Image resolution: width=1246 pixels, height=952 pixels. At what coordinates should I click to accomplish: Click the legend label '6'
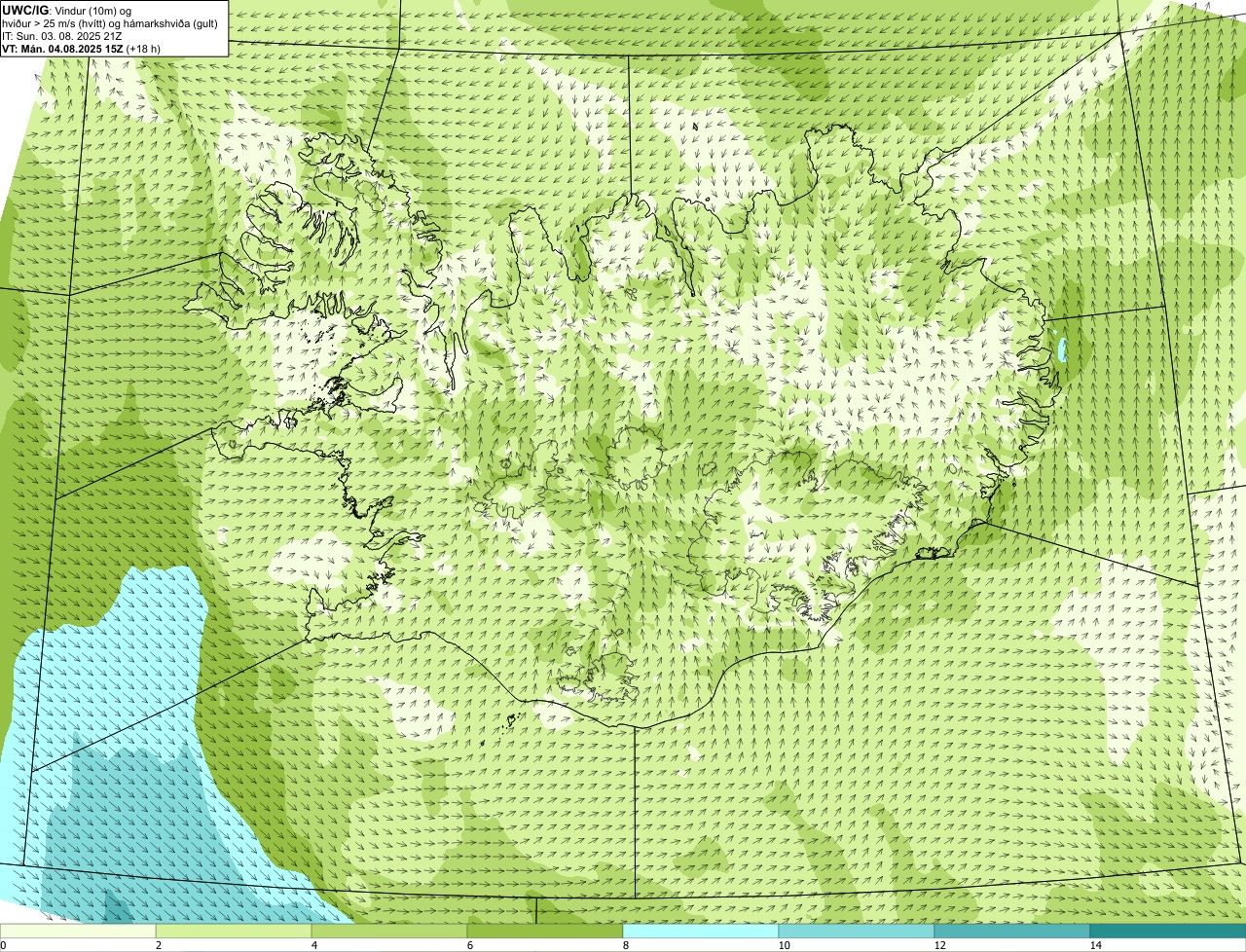coord(469,945)
